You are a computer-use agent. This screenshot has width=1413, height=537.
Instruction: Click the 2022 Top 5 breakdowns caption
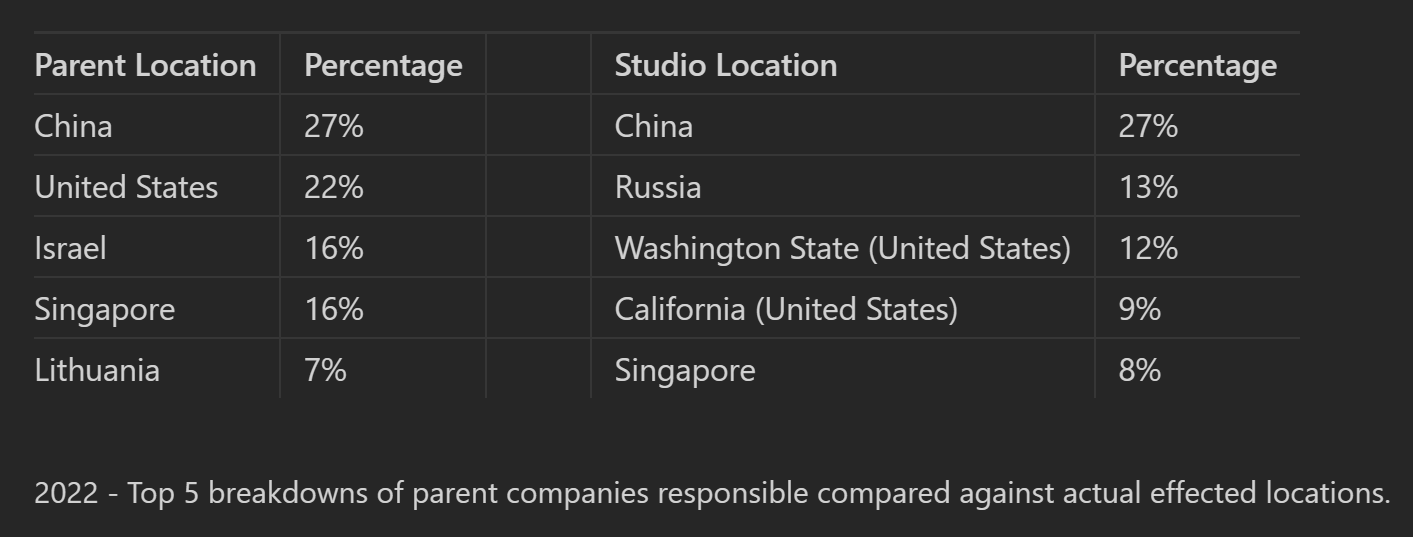pos(712,493)
